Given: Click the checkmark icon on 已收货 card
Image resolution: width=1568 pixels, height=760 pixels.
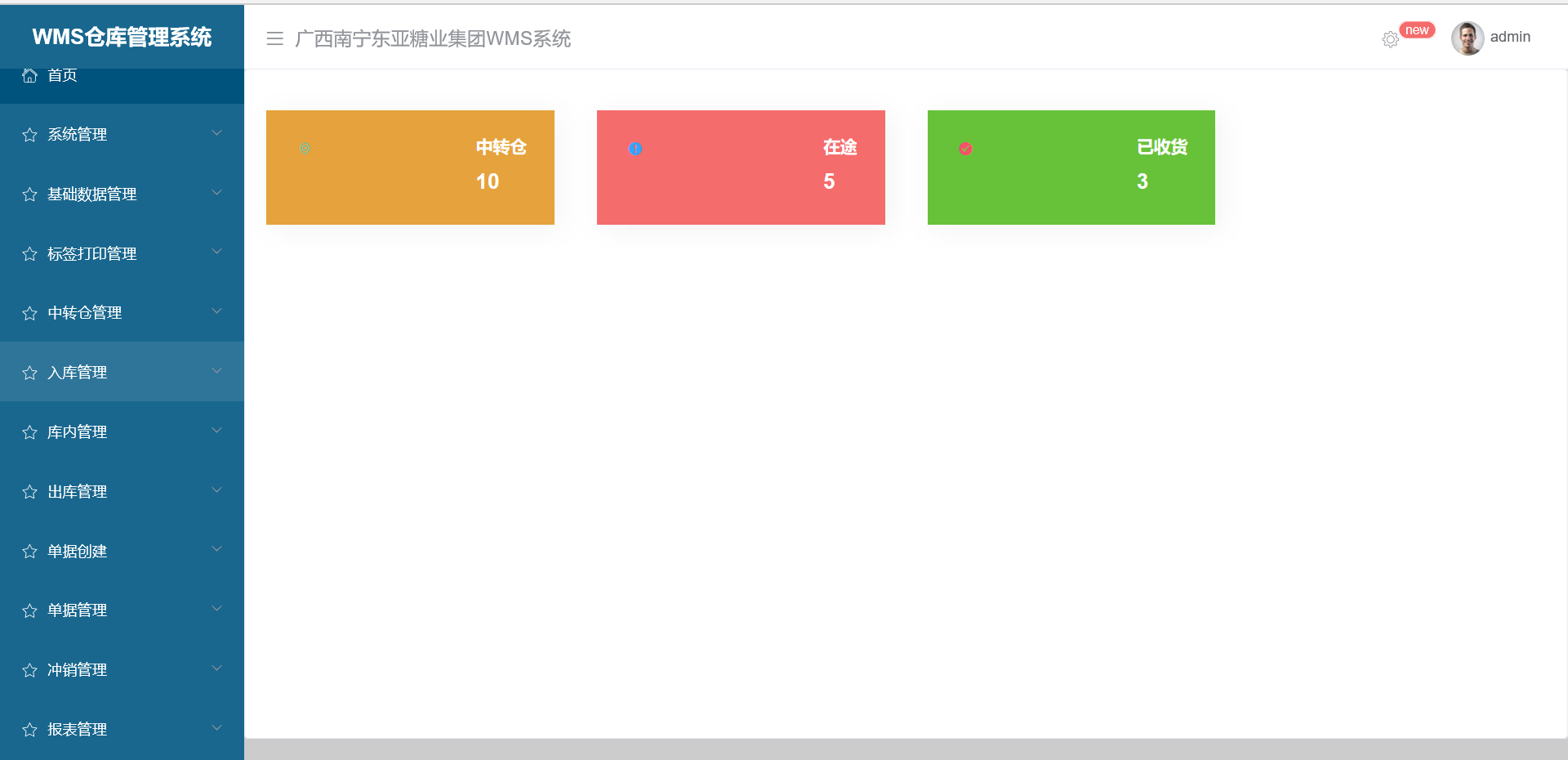Looking at the screenshot, I should [966, 150].
